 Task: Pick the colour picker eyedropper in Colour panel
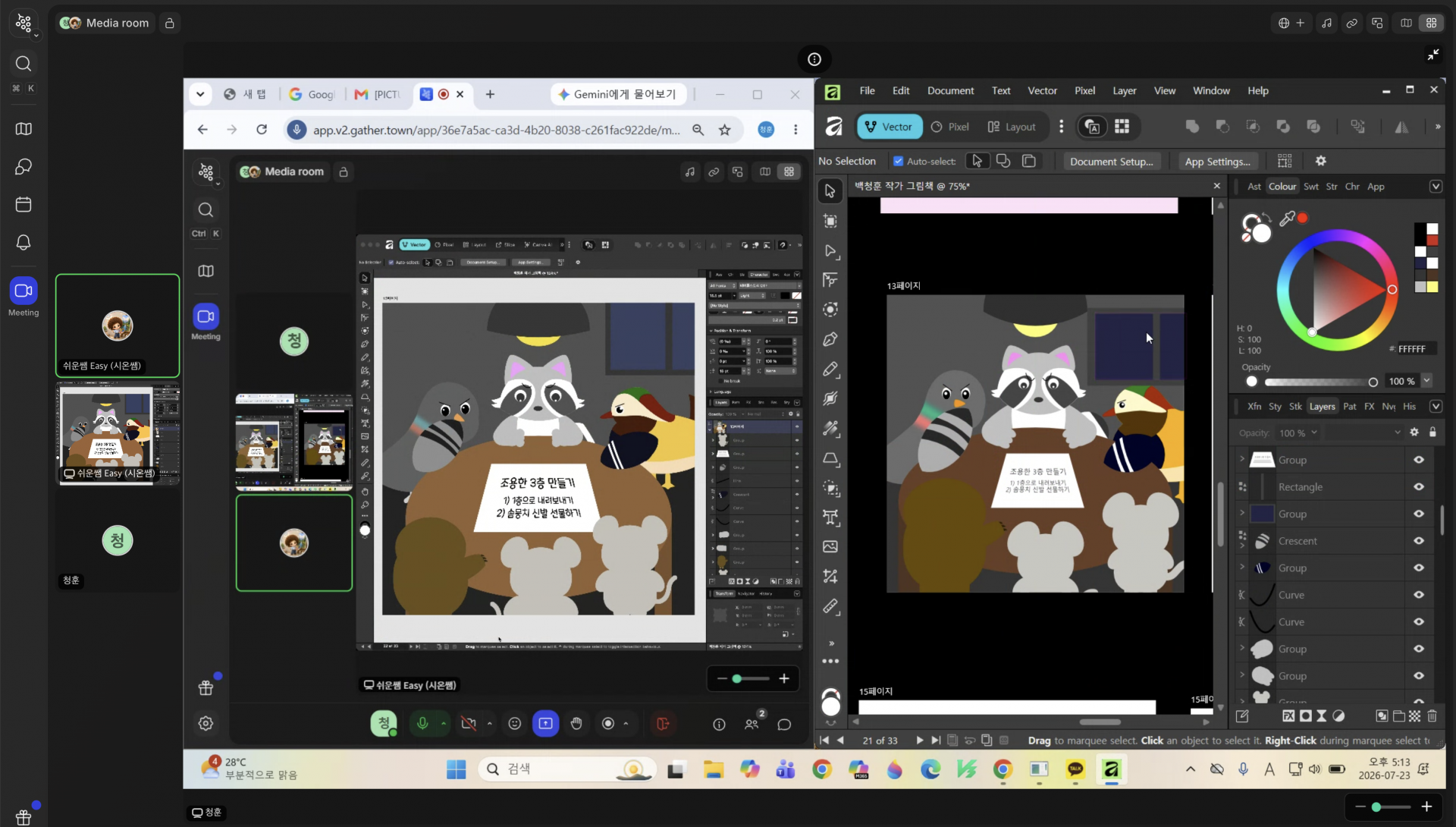click(x=1287, y=219)
